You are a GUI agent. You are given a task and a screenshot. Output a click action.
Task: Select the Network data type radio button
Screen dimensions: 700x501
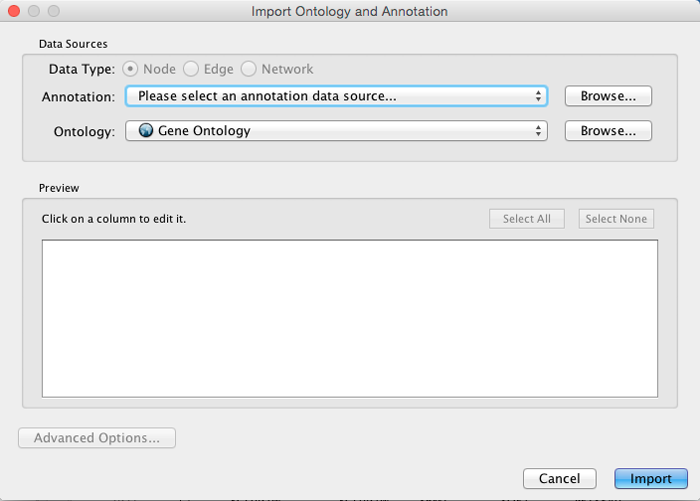tap(249, 69)
